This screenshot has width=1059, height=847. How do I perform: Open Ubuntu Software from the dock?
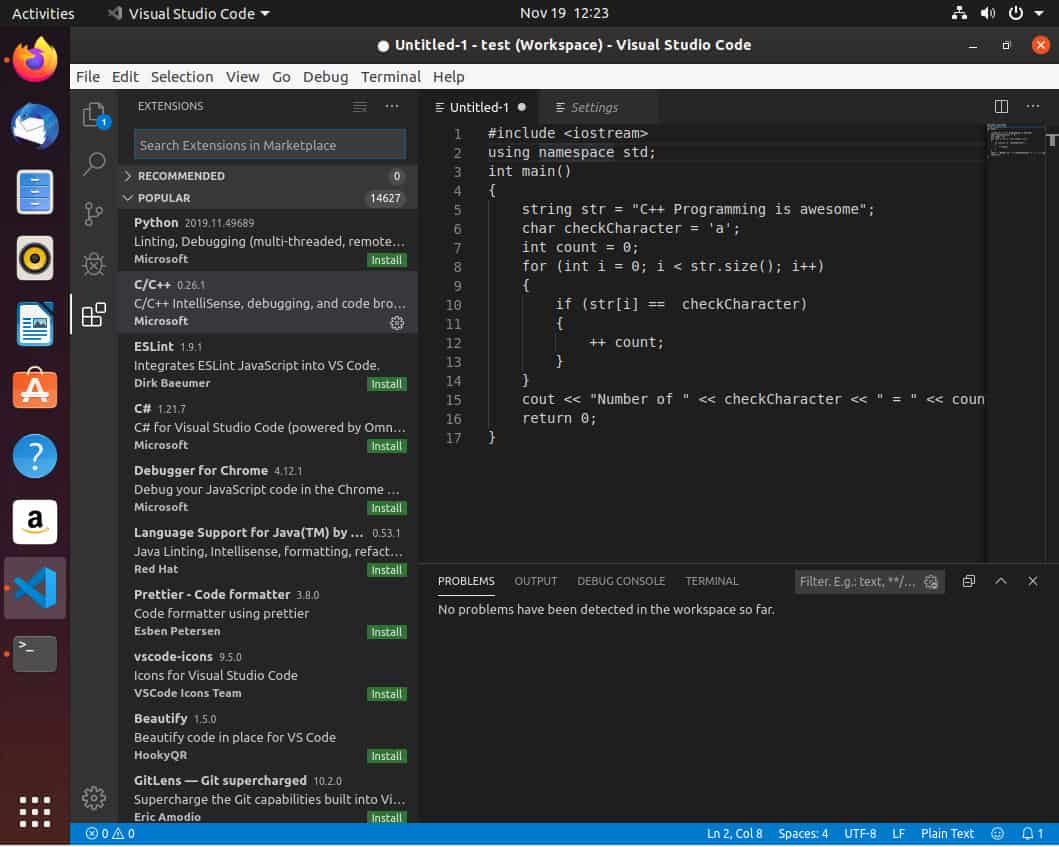coord(35,390)
